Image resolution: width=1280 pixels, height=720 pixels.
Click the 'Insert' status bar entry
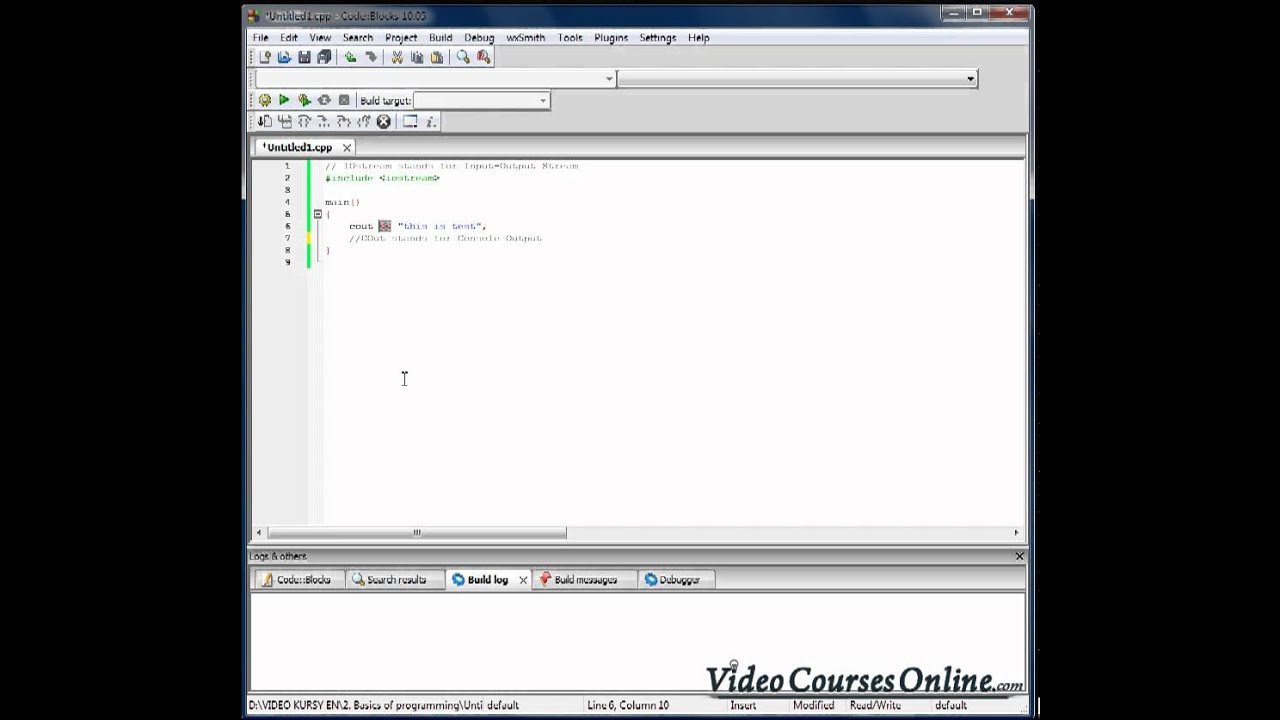[743, 705]
